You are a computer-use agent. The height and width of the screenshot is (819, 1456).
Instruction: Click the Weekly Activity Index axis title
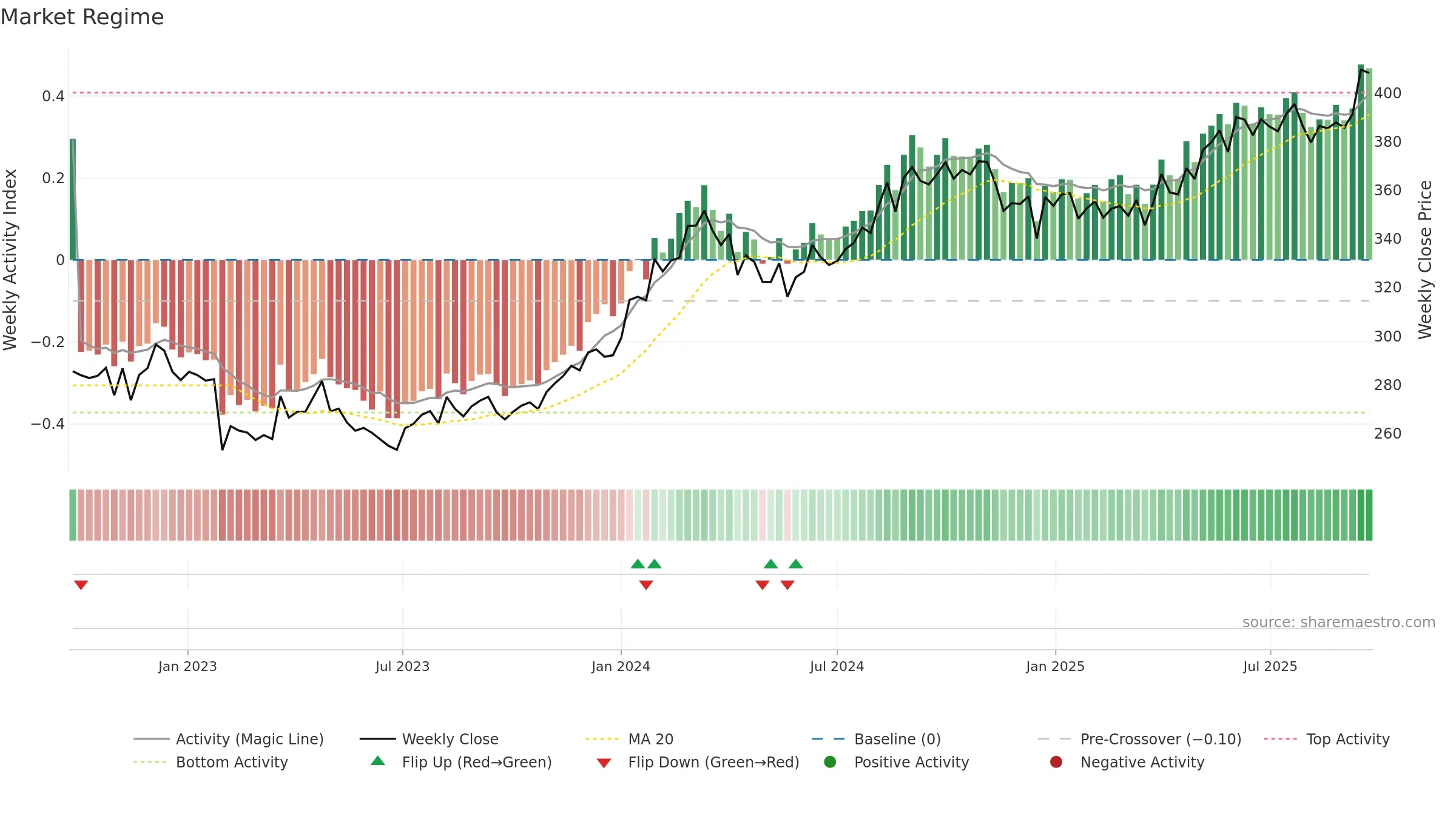[10, 260]
